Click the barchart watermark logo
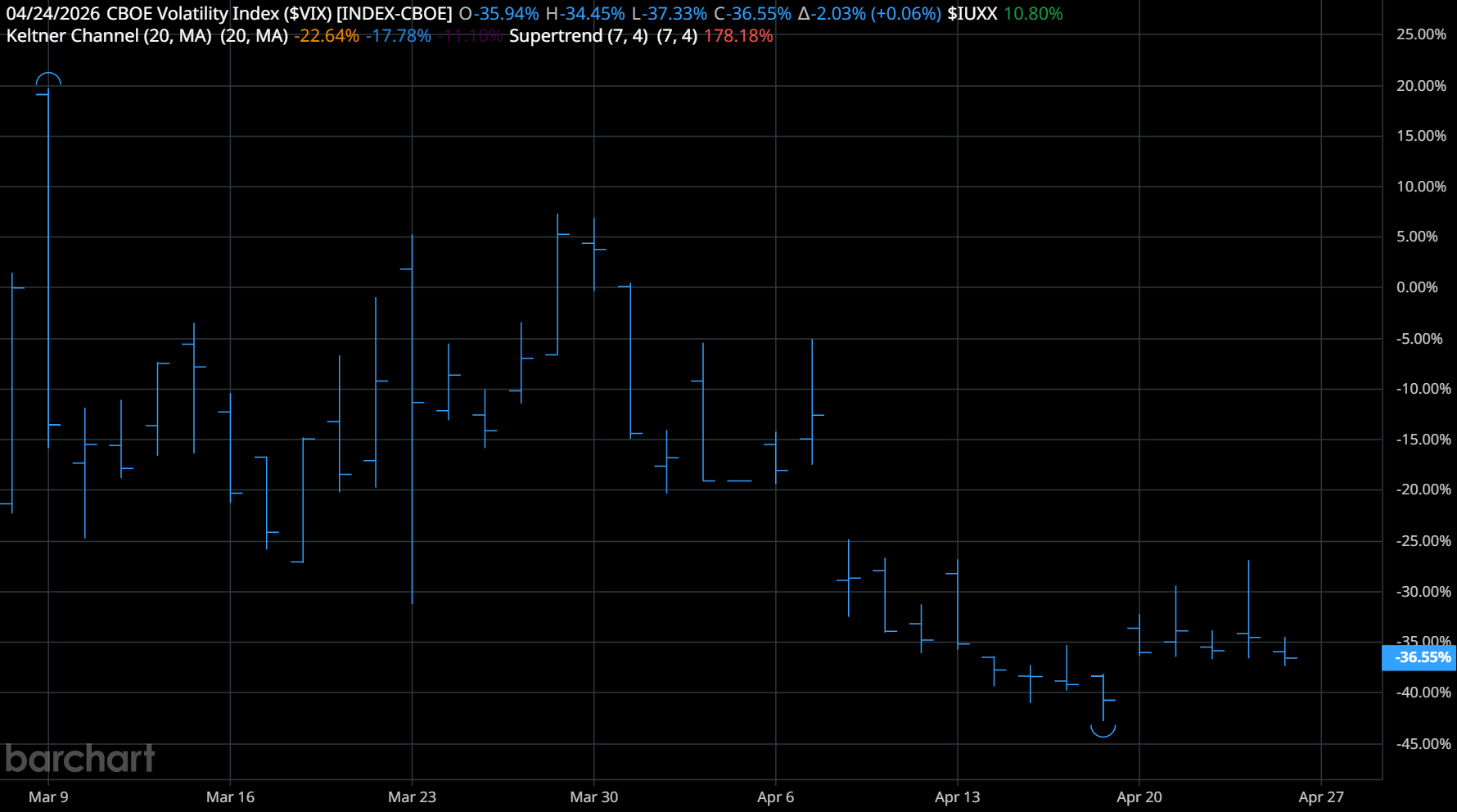1457x812 pixels. [79, 759]
